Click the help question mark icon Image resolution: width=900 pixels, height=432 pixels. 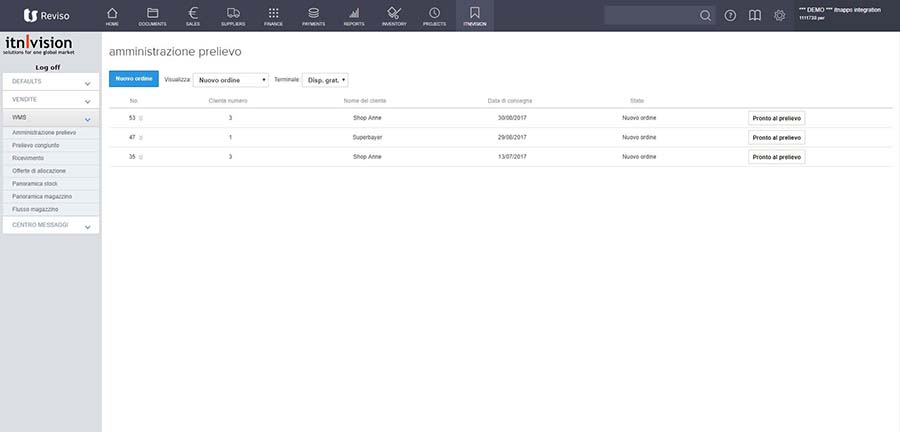pos(730,15)
